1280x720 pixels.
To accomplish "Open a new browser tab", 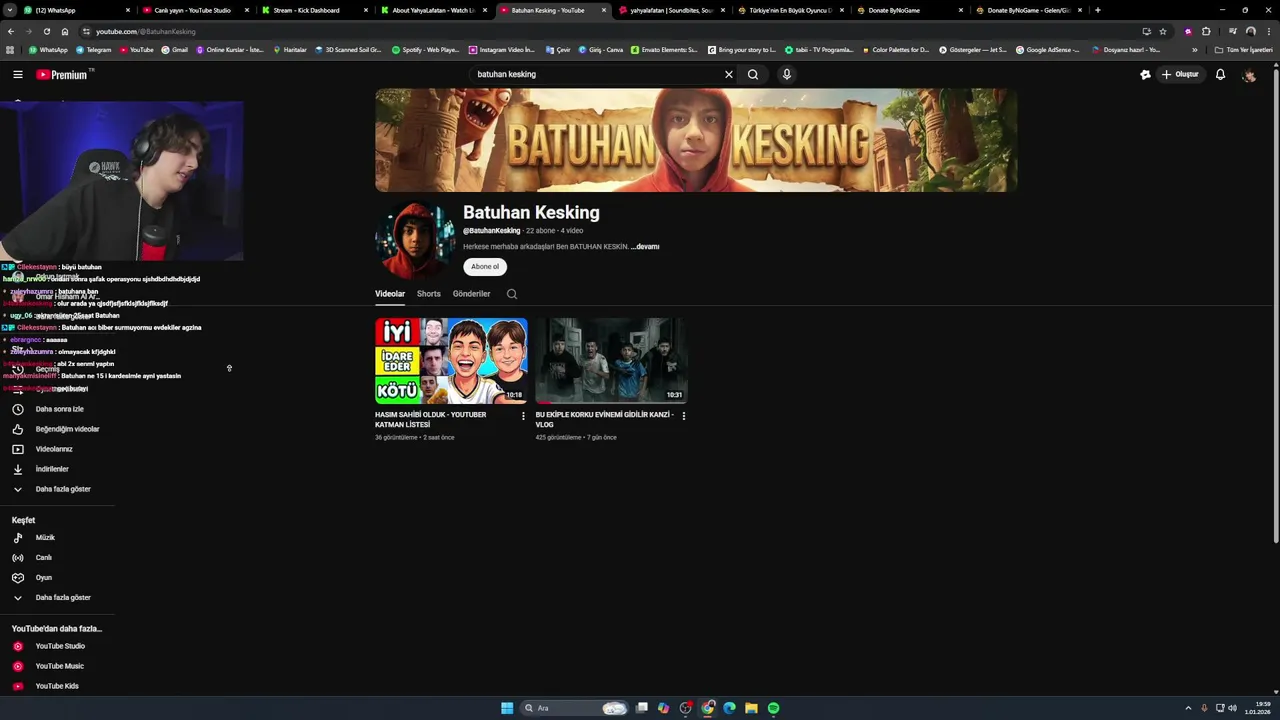I will point(1098,10).
